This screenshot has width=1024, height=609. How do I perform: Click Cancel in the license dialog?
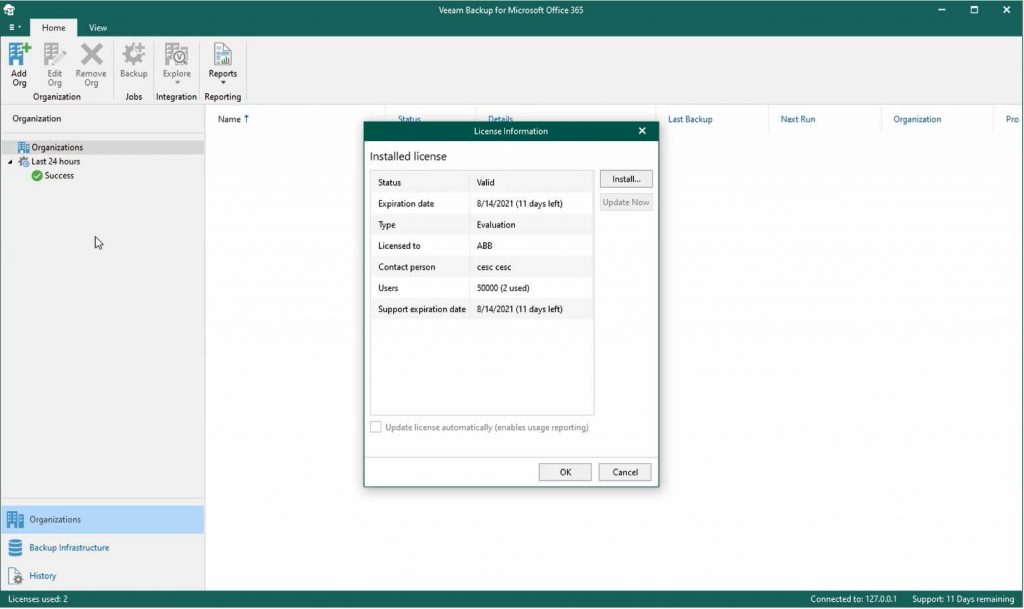(x=625, y=472)
